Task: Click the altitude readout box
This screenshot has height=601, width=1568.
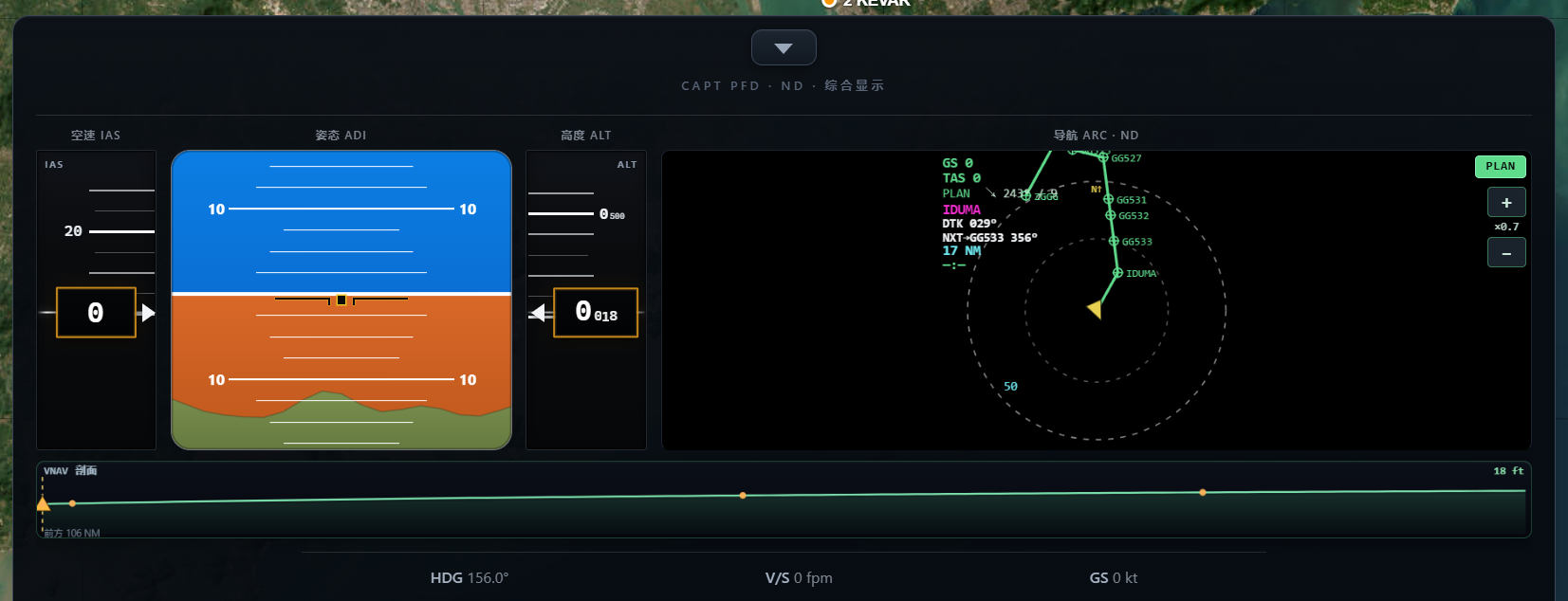Action: 596,313
